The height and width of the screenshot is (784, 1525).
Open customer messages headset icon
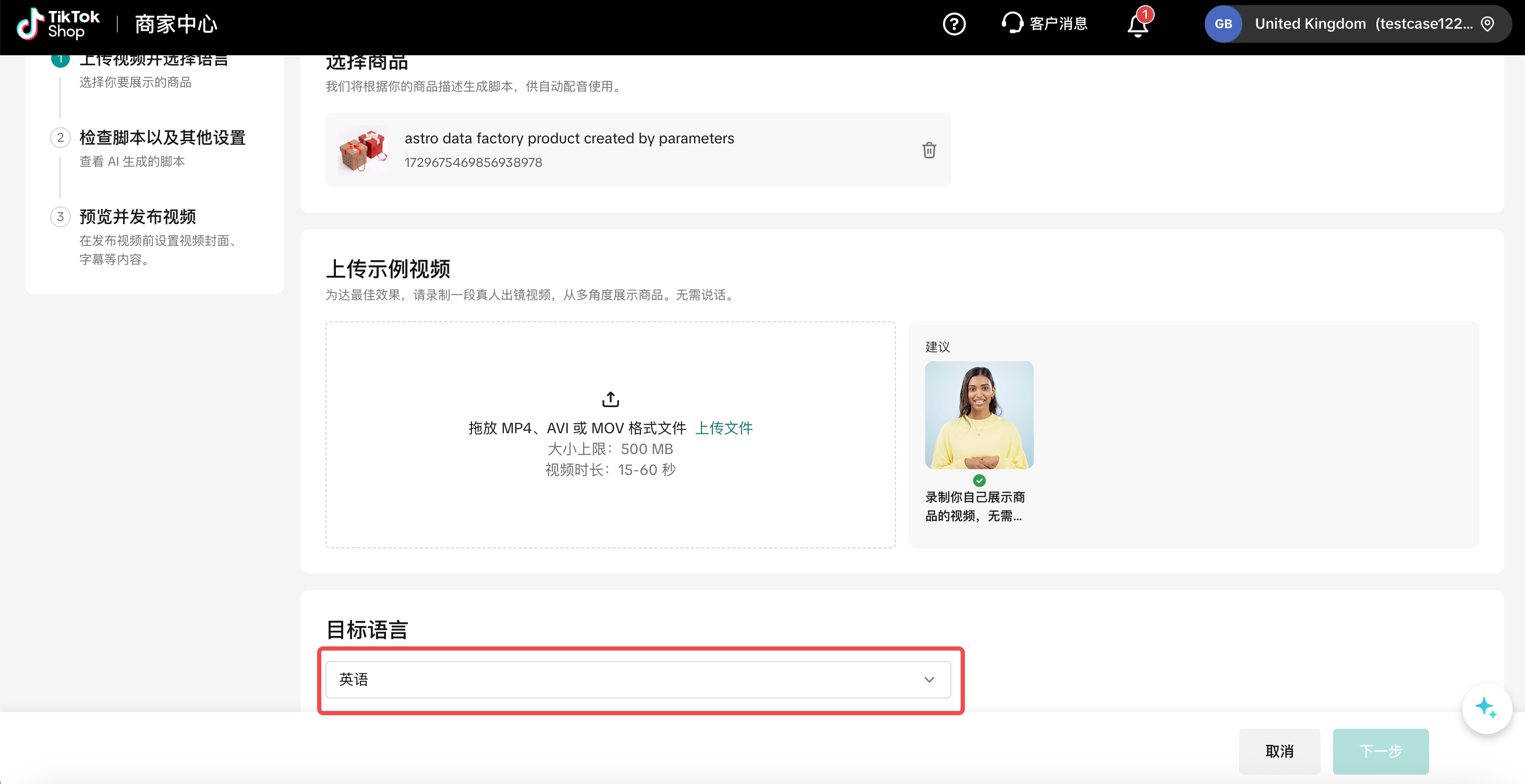pos(1012,23)
